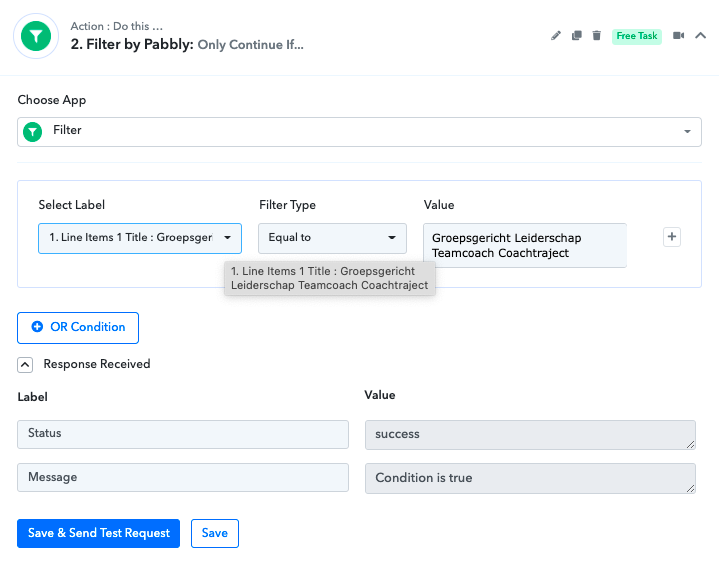Click the Message label field
This screenshot has height=570, width=719.
pos(183,477)
